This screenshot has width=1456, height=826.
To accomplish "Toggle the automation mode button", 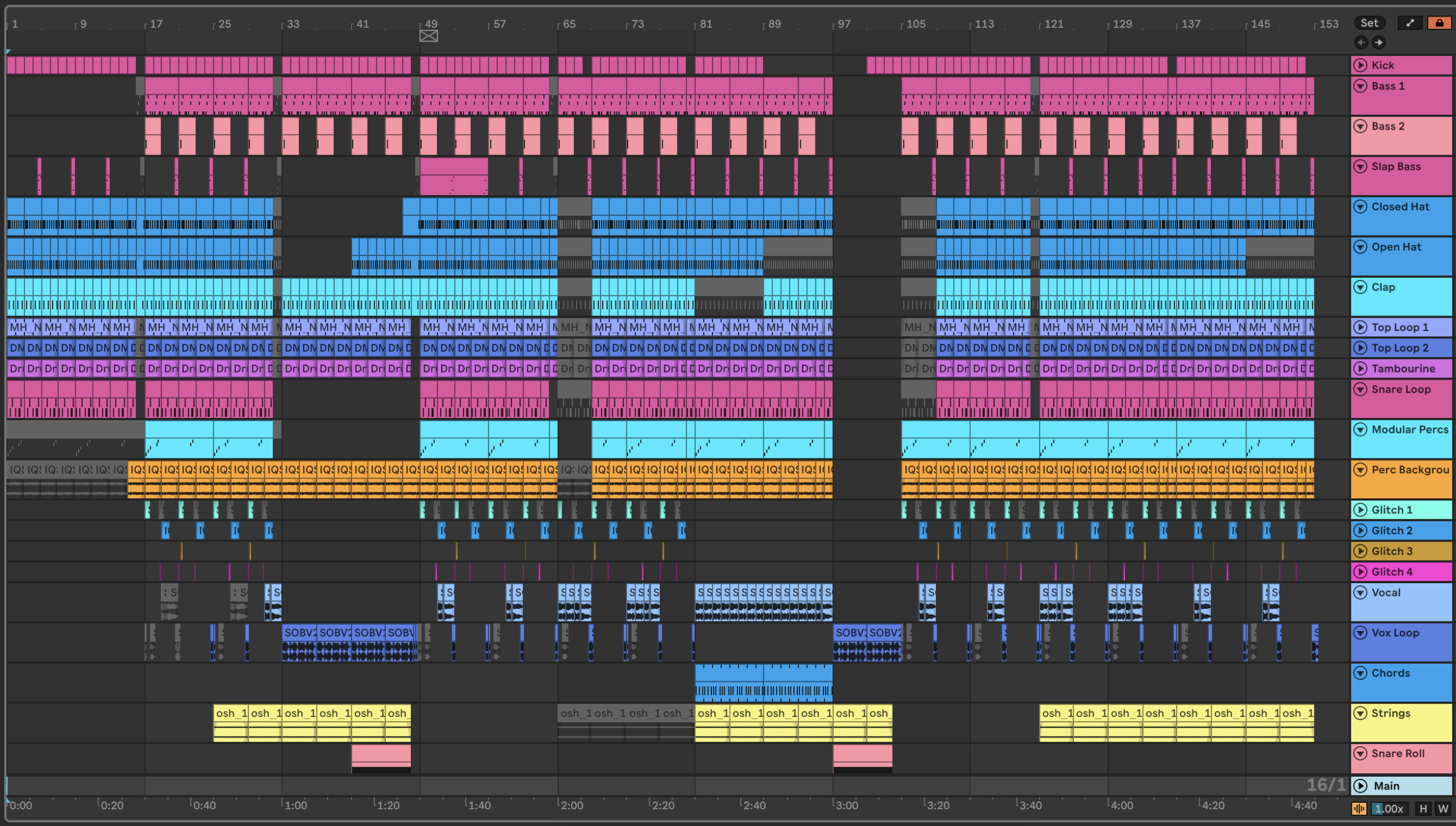I will [1410, 23].
